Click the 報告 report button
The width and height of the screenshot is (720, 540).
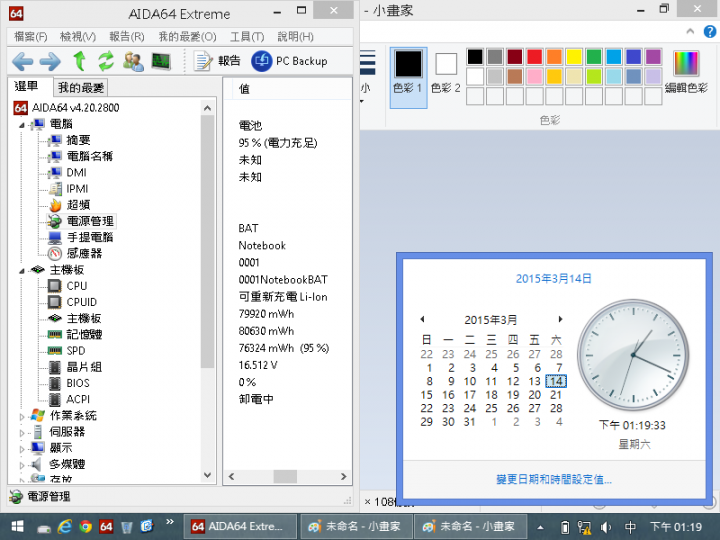pyautogui.click(x=217, y=61)
